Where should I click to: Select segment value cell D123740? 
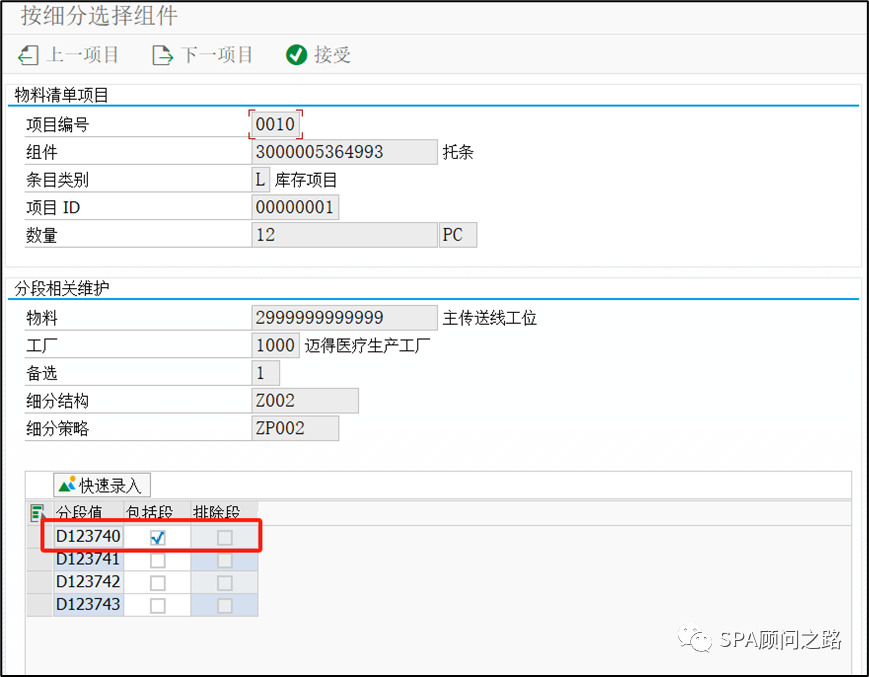pyautogui.click(x=88, y=536)
